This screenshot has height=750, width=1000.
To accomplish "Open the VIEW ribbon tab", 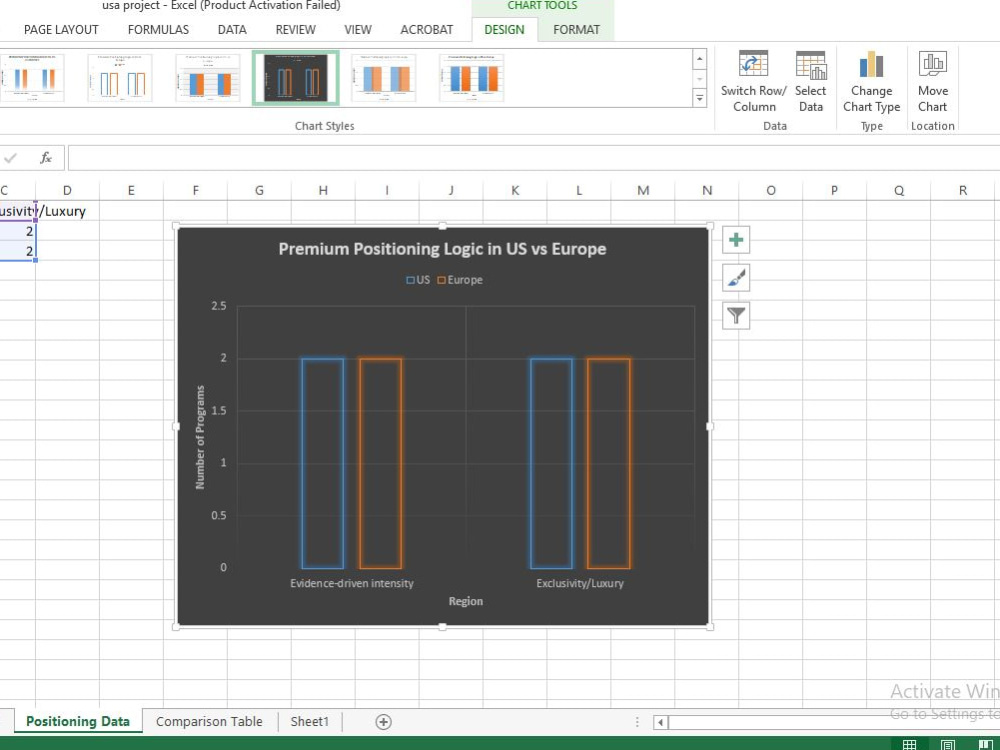I will [x=358, y=29].
